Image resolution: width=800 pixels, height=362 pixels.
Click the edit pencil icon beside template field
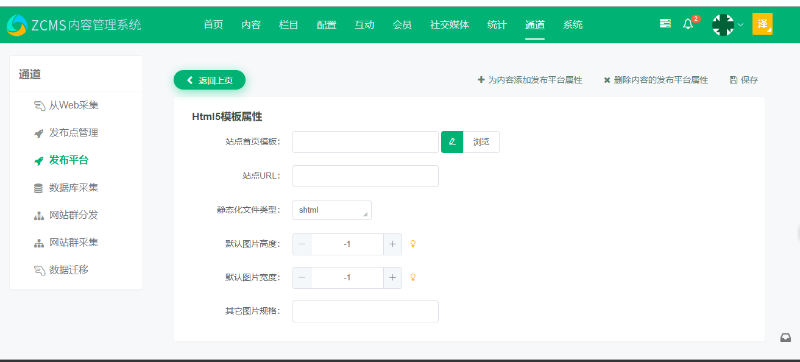click(452, 142)
